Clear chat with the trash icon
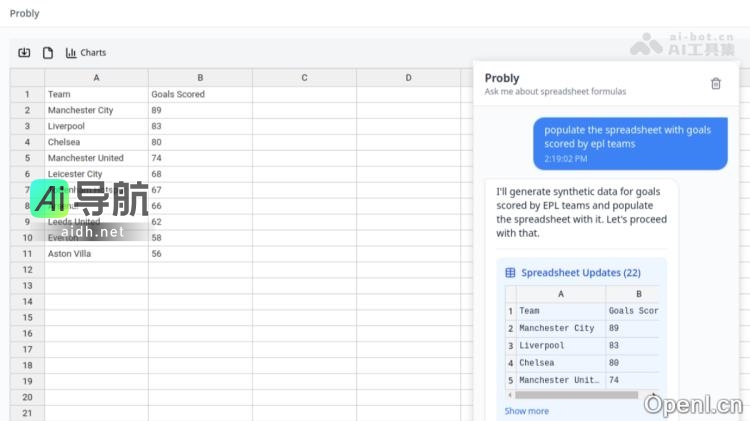The width and height of the screenshot is (750, 421). click(715, 84)
